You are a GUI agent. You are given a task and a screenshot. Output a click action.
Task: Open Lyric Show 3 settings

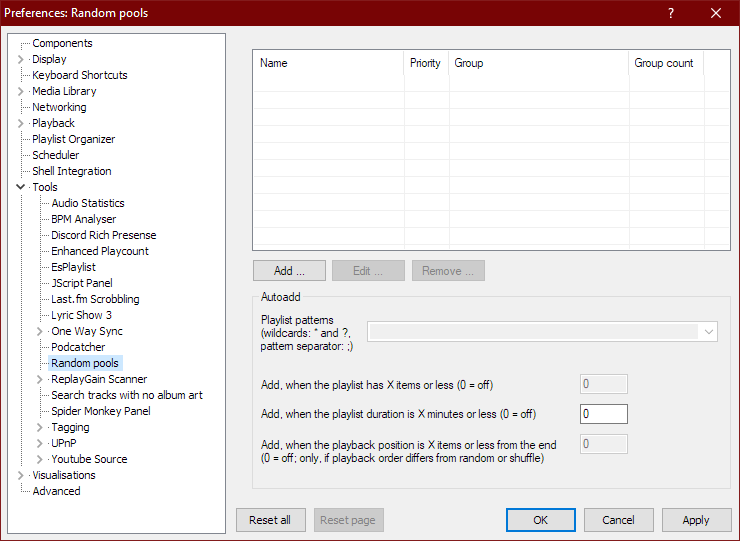pyautogui.click(x=81, y=316)
